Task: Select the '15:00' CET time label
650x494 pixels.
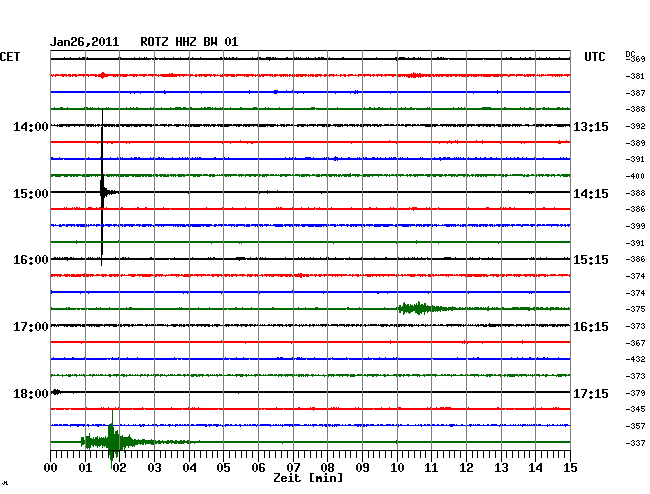Action: (x=31, y=194)
